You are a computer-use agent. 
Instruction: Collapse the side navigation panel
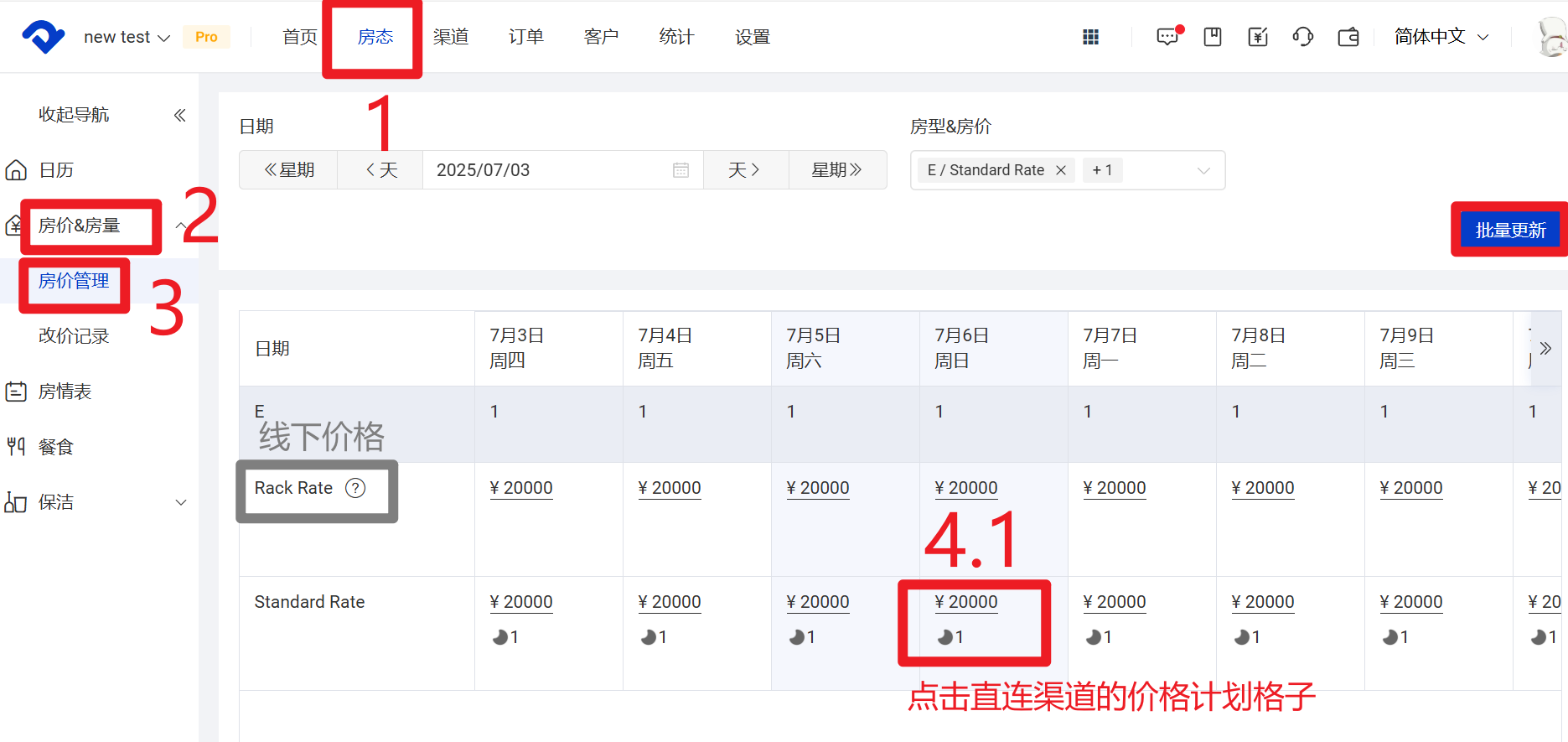coord(179,115)
